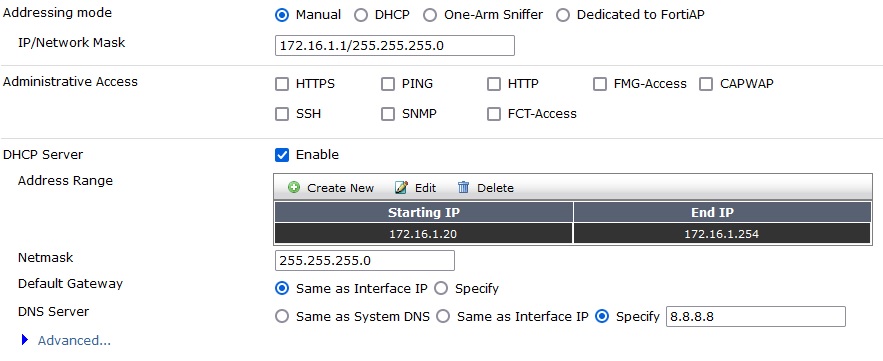Click the Netmask input field

coord(365,261)
